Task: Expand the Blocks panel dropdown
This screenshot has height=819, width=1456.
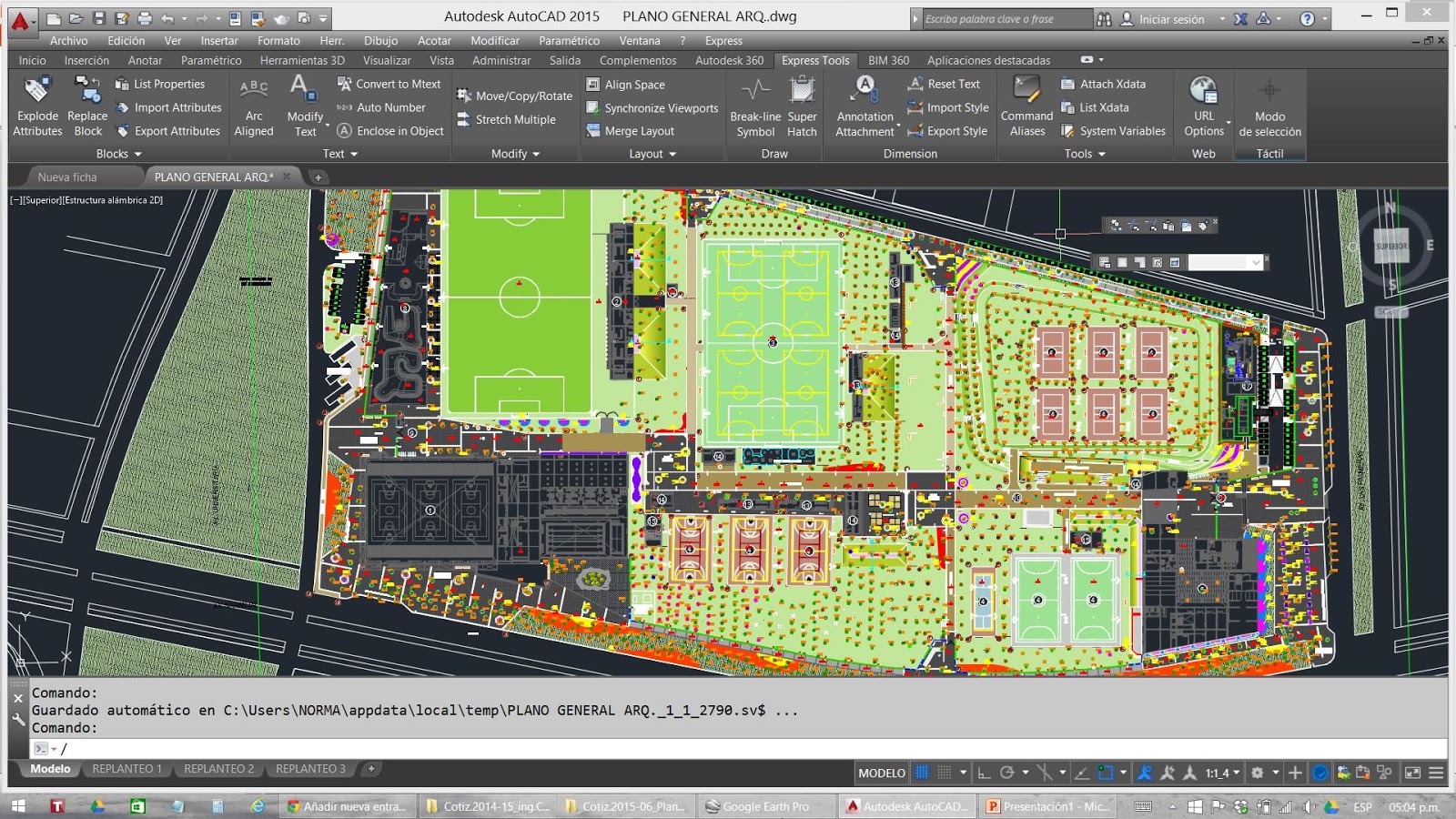Action: (119, 154)
